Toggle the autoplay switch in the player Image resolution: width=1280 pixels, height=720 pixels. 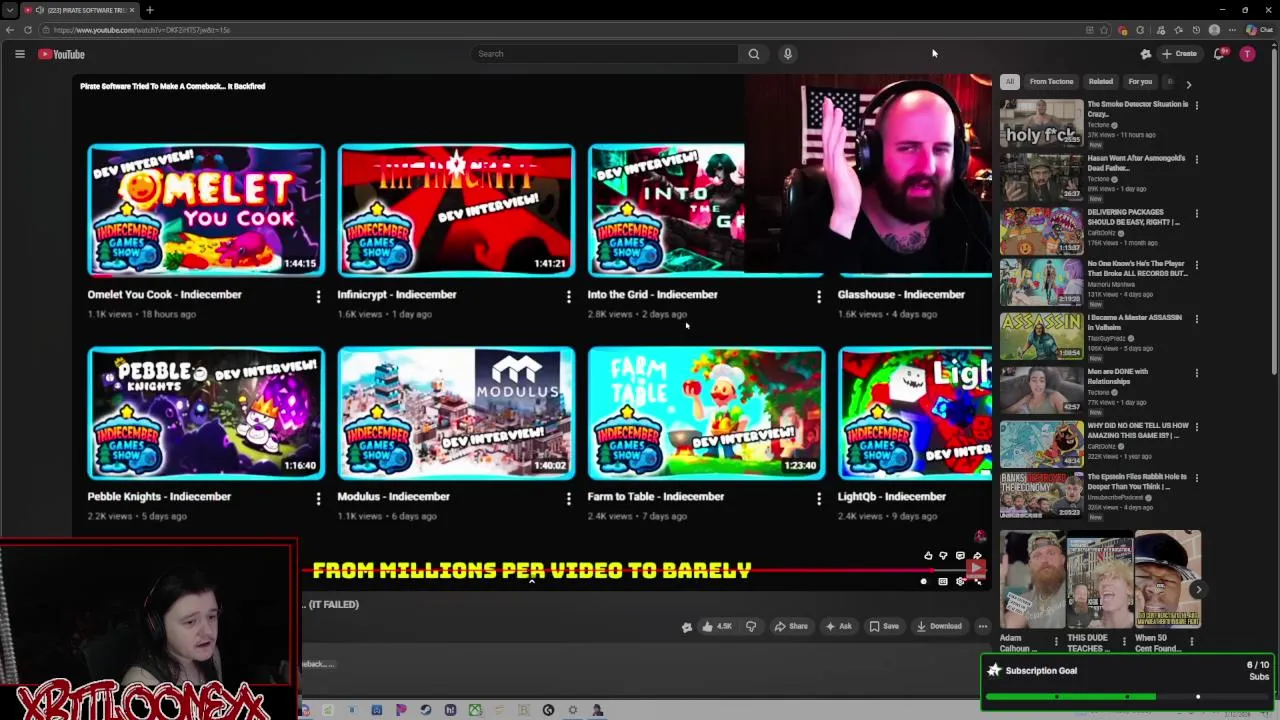click(x=923, y=581)
